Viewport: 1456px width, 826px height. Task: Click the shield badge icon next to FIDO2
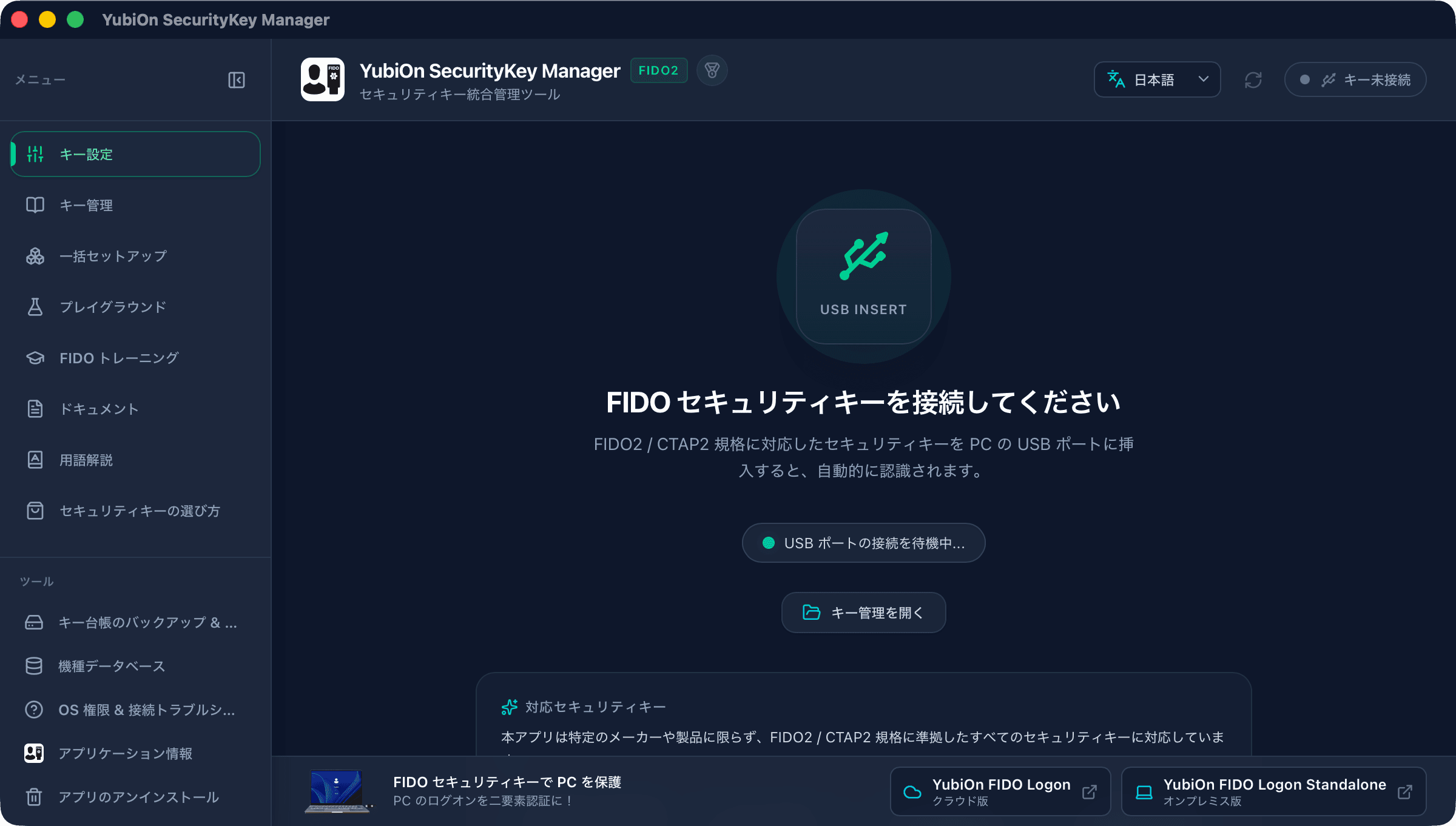712,70
